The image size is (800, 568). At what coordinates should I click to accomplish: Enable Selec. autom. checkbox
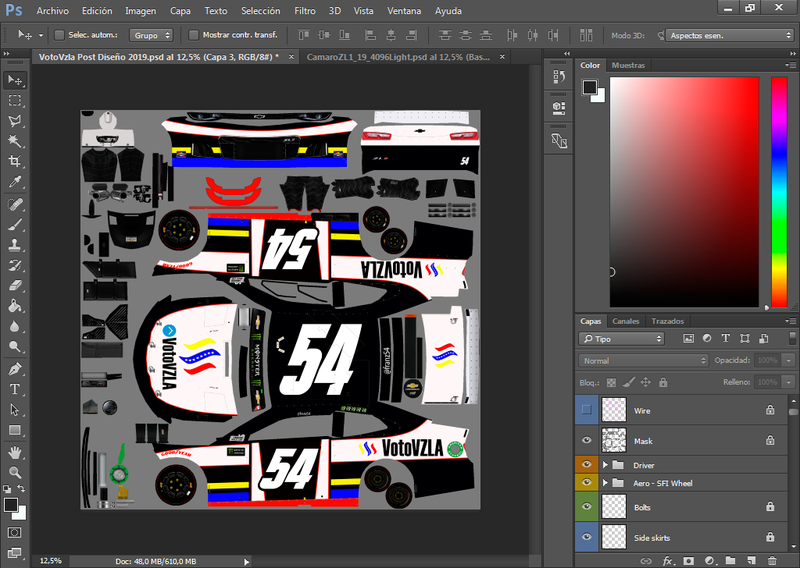(x=59, y=35)
